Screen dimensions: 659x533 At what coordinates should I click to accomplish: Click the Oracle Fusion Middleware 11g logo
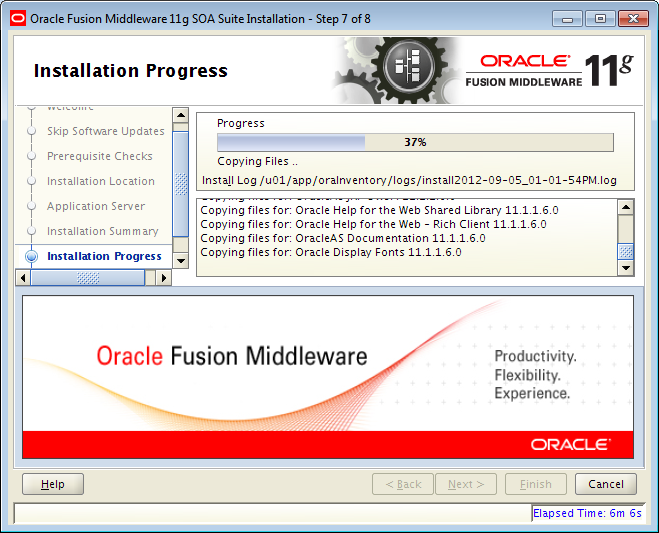pyautogui.click(x=549, y=70)
